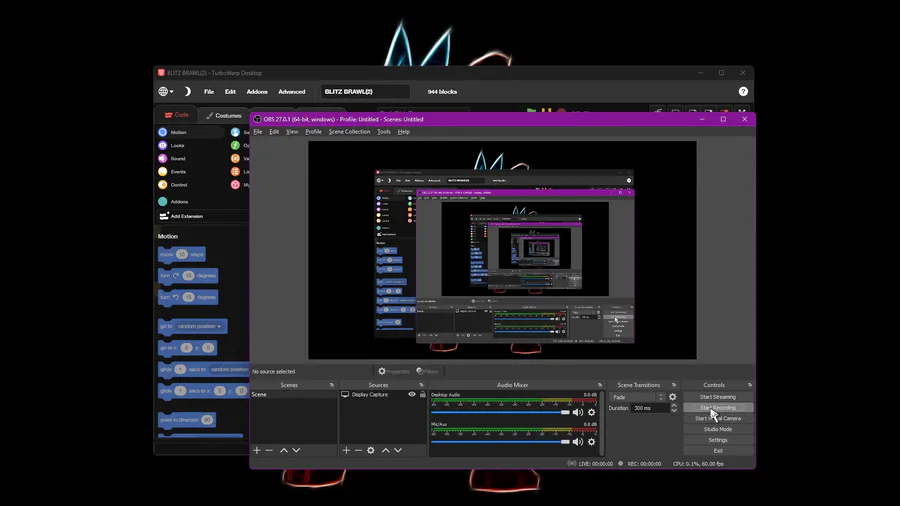Toggle Display Capture visibility eye

point(412,395)
